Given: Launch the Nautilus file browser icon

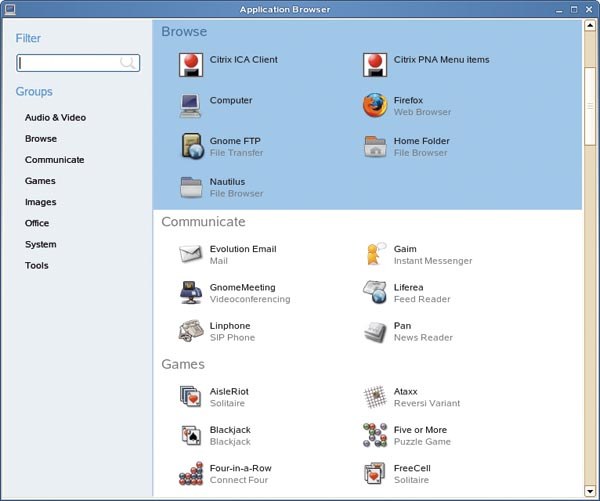Looking at the screenshot, I should pos(191,187).
